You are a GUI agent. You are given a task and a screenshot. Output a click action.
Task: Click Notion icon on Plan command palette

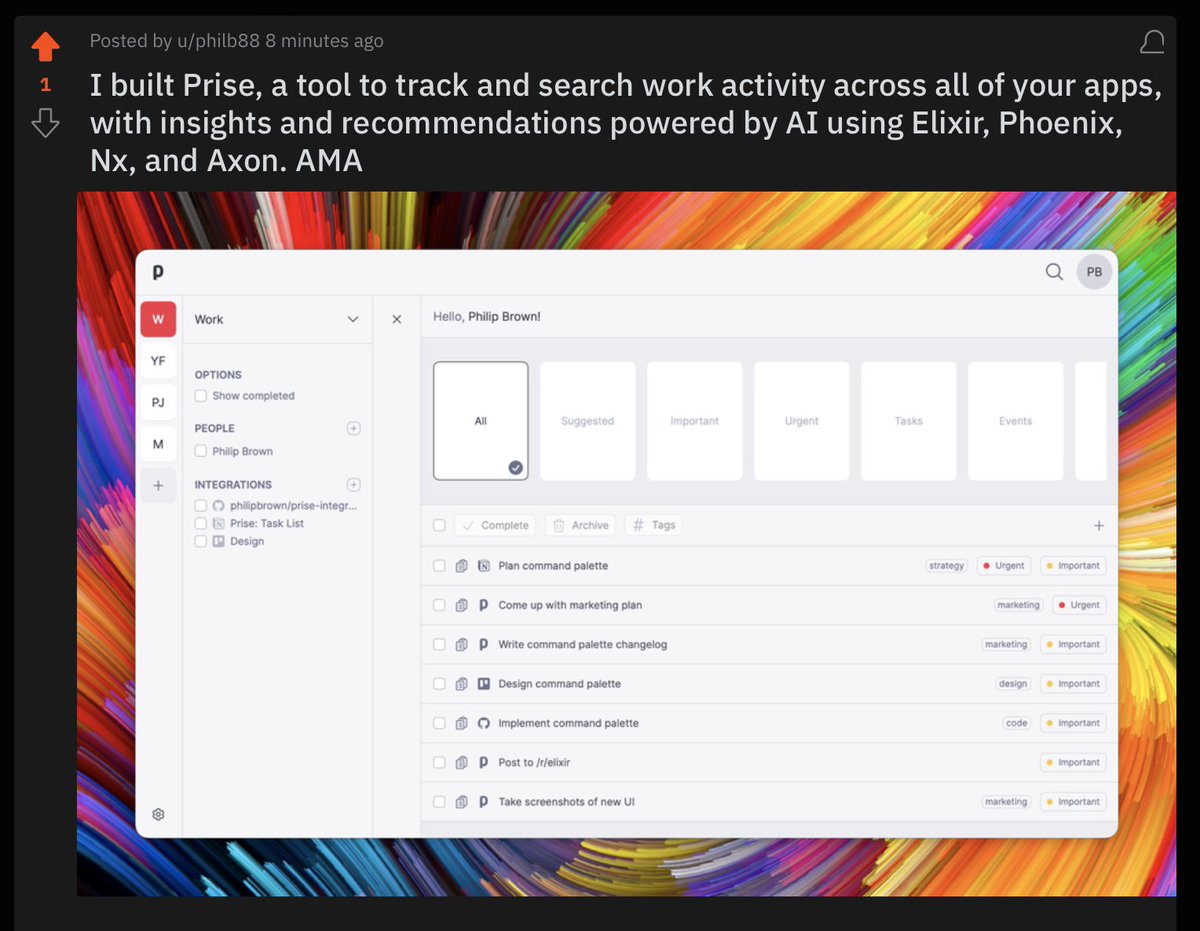[x=484, y=566]
